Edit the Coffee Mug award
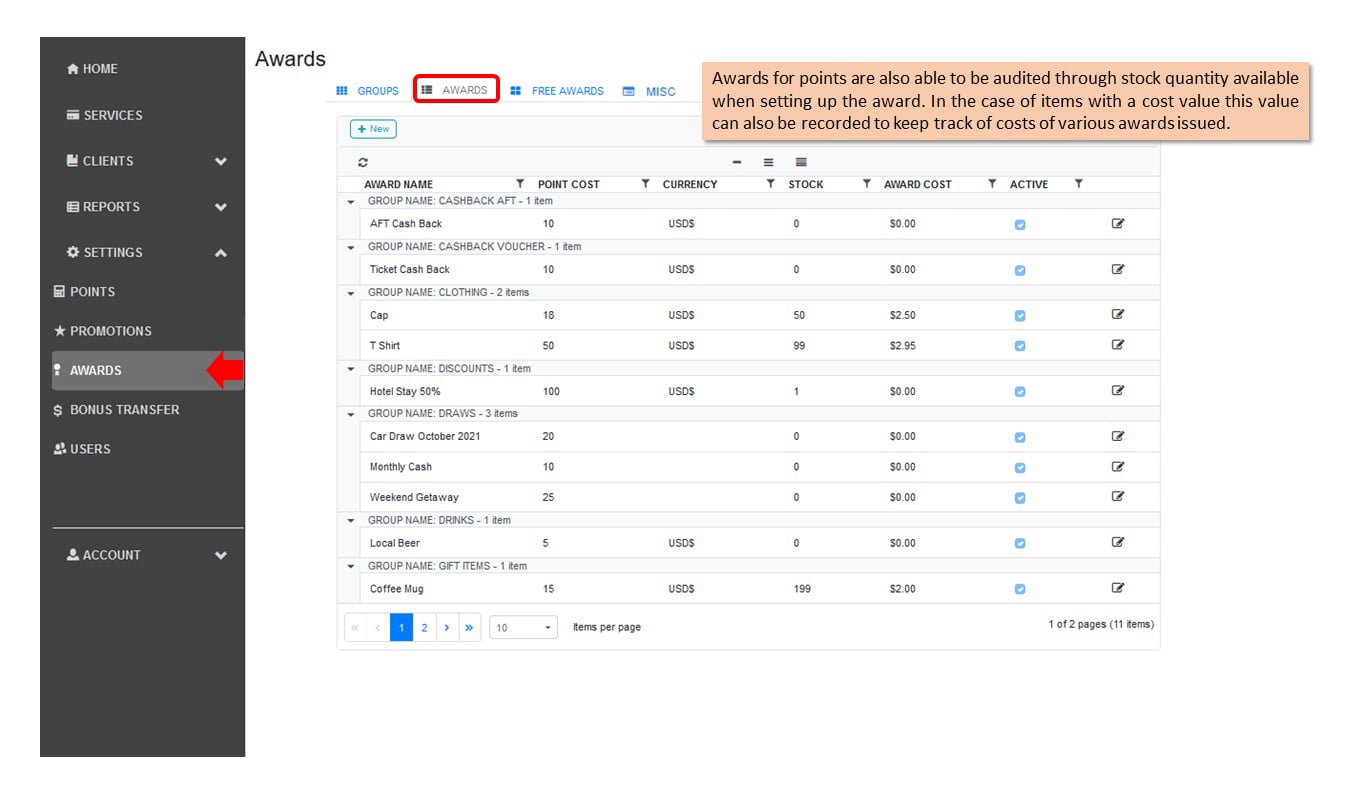 [1118, 588]
